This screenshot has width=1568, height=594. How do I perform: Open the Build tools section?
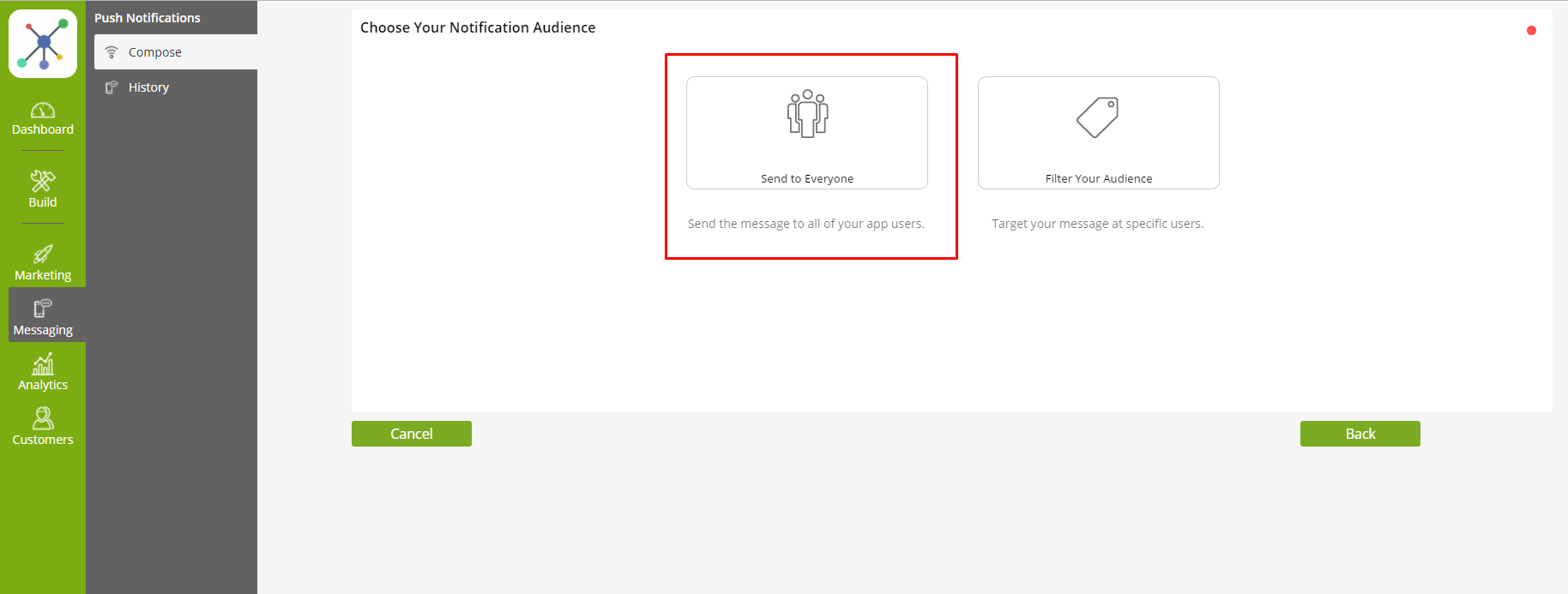click(43, 189)
